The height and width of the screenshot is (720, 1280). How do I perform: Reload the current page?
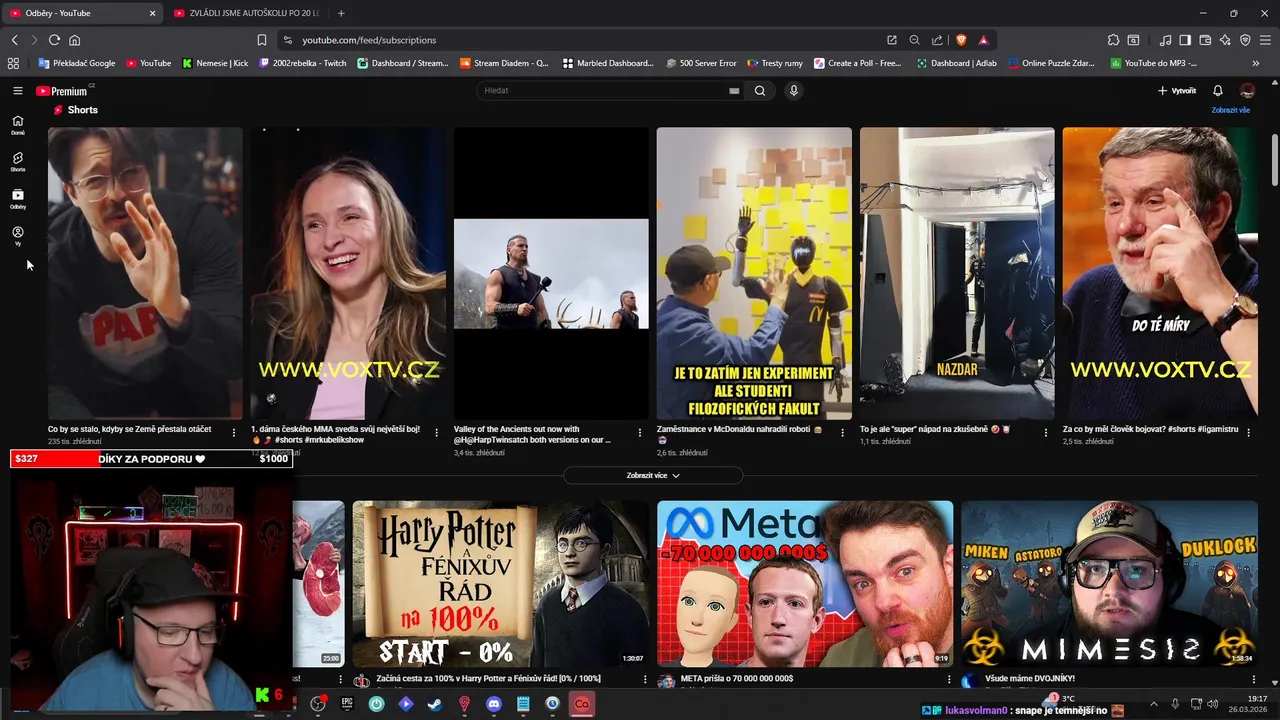54,40
